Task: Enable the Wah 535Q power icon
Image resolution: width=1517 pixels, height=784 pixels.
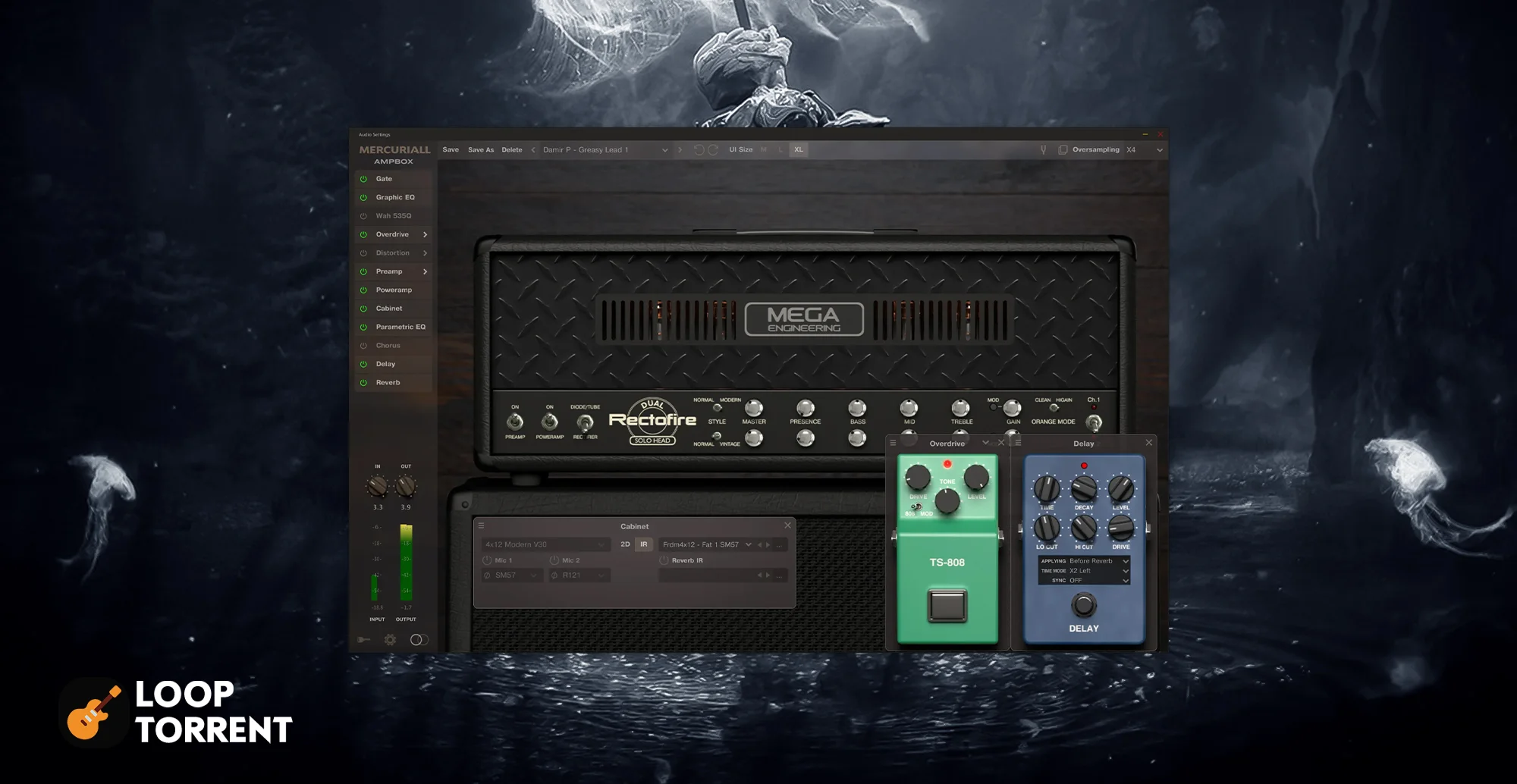Action: 363,216
